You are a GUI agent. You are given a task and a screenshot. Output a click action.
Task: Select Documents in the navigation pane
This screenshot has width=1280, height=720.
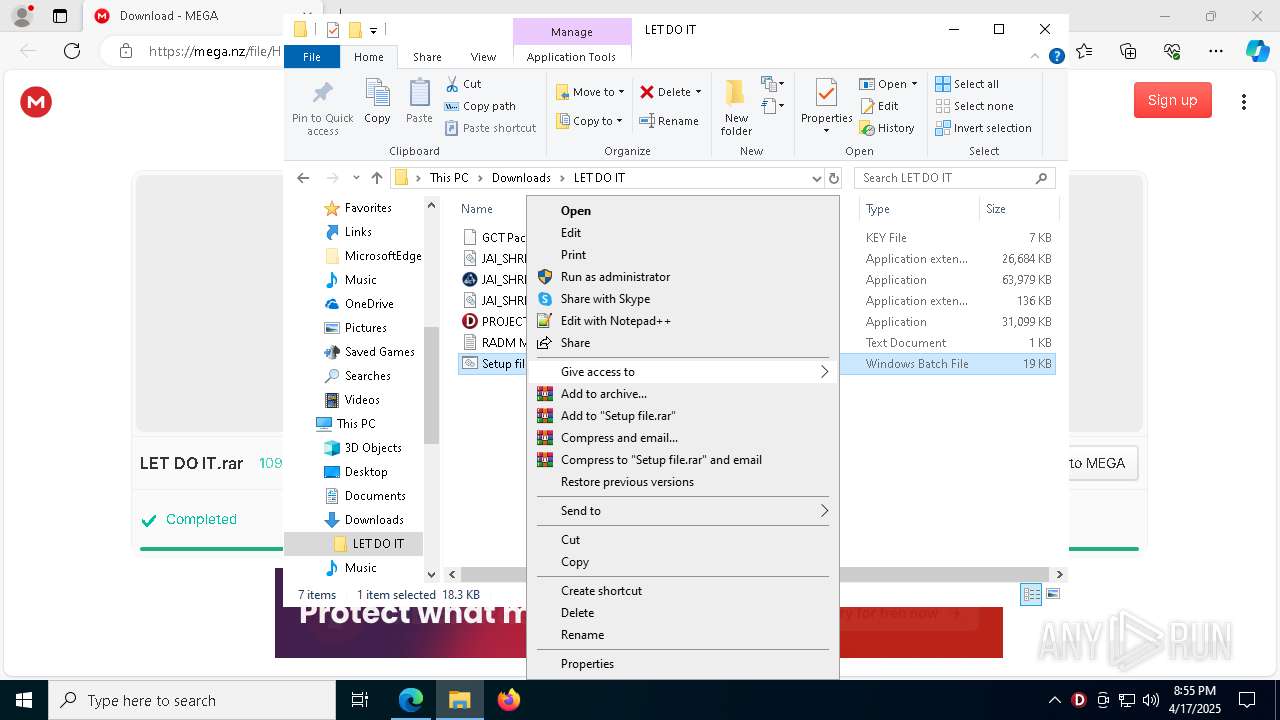(365, 496)
